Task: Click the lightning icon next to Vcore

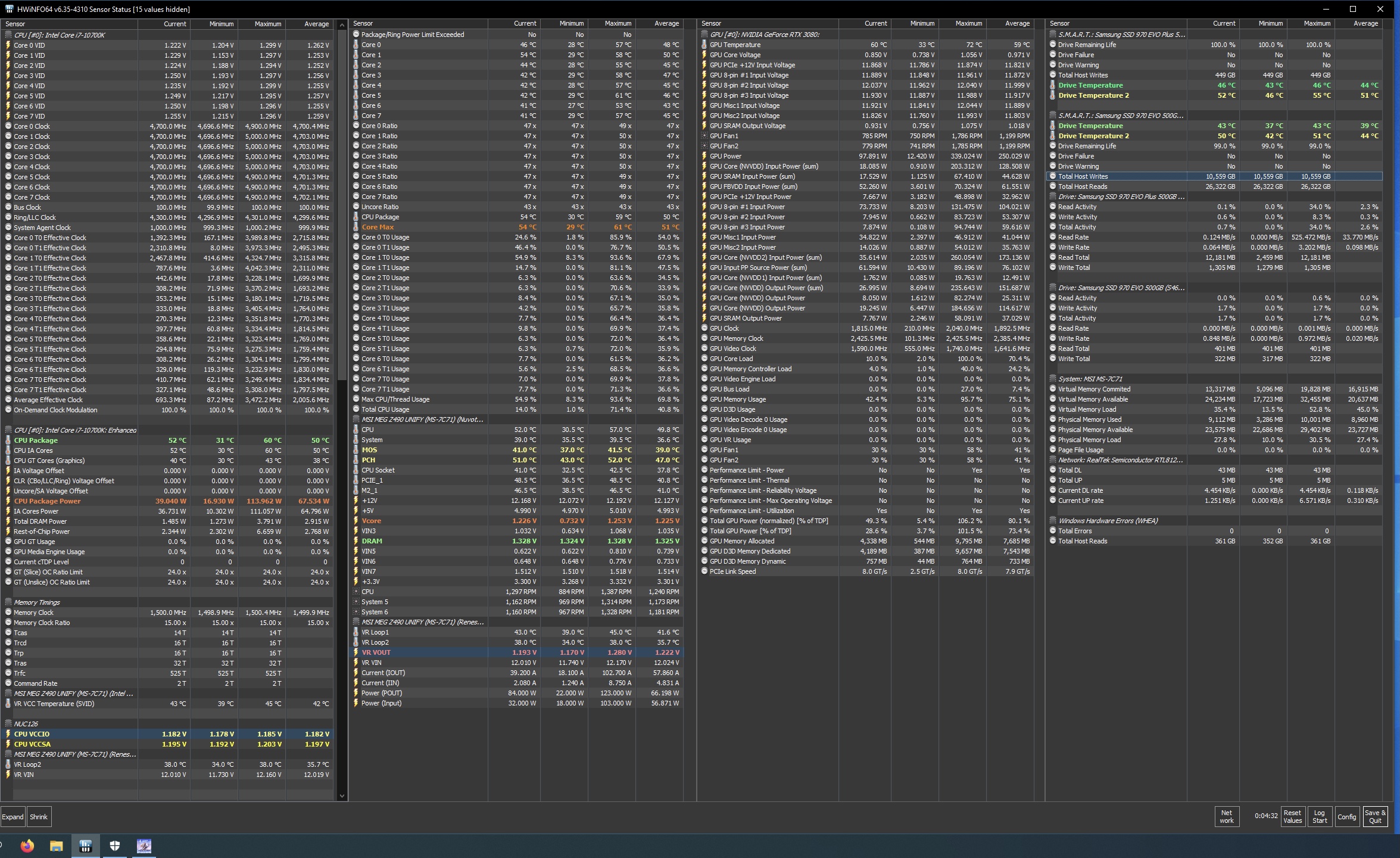Action: (x=356, y=521)
